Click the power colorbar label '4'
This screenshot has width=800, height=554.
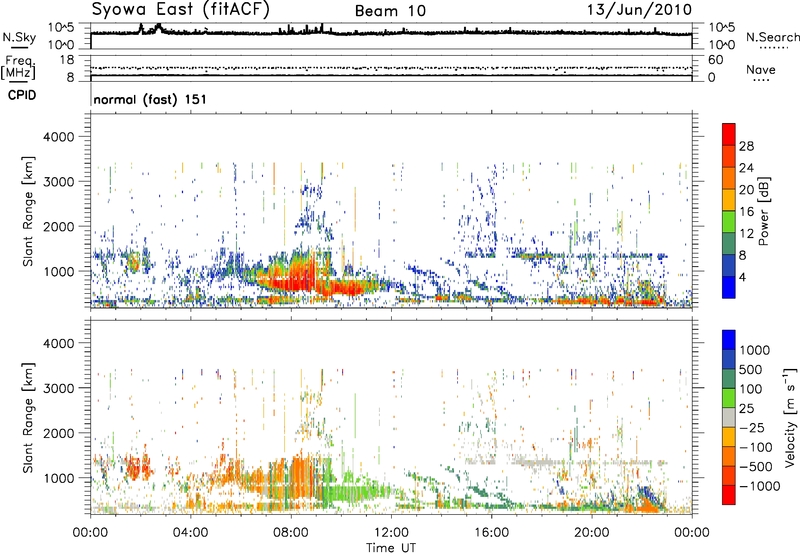[742, 277]
